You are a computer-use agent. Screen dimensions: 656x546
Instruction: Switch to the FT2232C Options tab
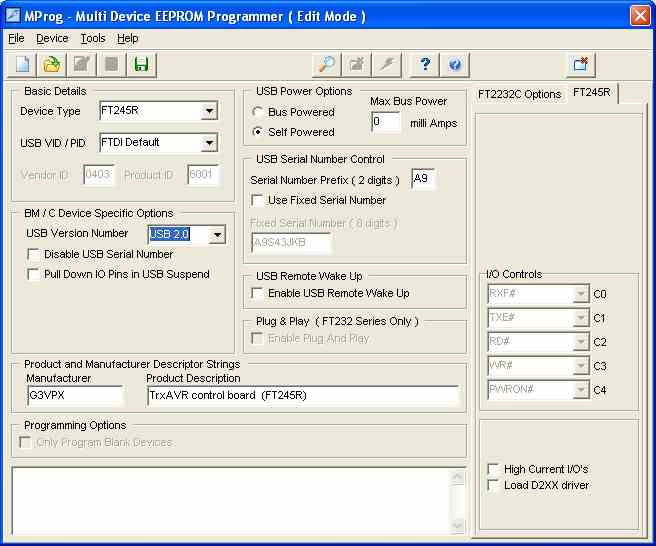click(519, 94)
